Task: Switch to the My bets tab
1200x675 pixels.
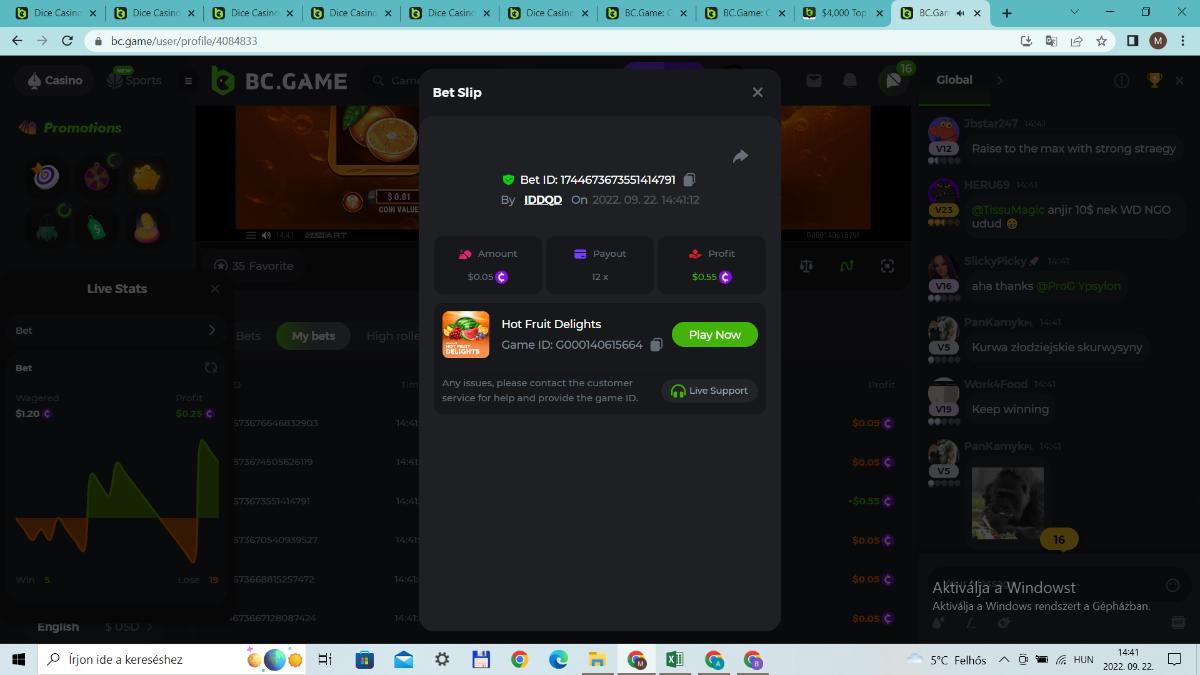Action: [313, 336]
